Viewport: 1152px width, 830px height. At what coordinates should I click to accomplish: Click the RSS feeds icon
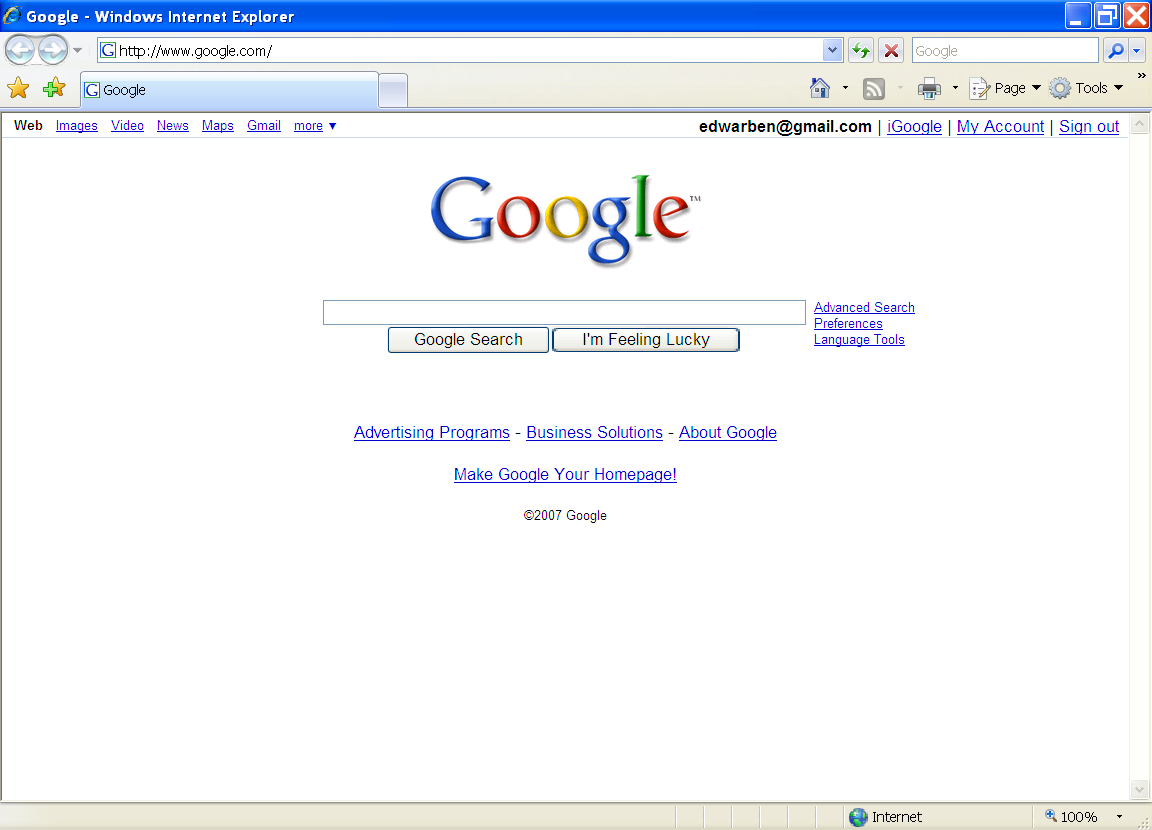(x=874, y=88)
